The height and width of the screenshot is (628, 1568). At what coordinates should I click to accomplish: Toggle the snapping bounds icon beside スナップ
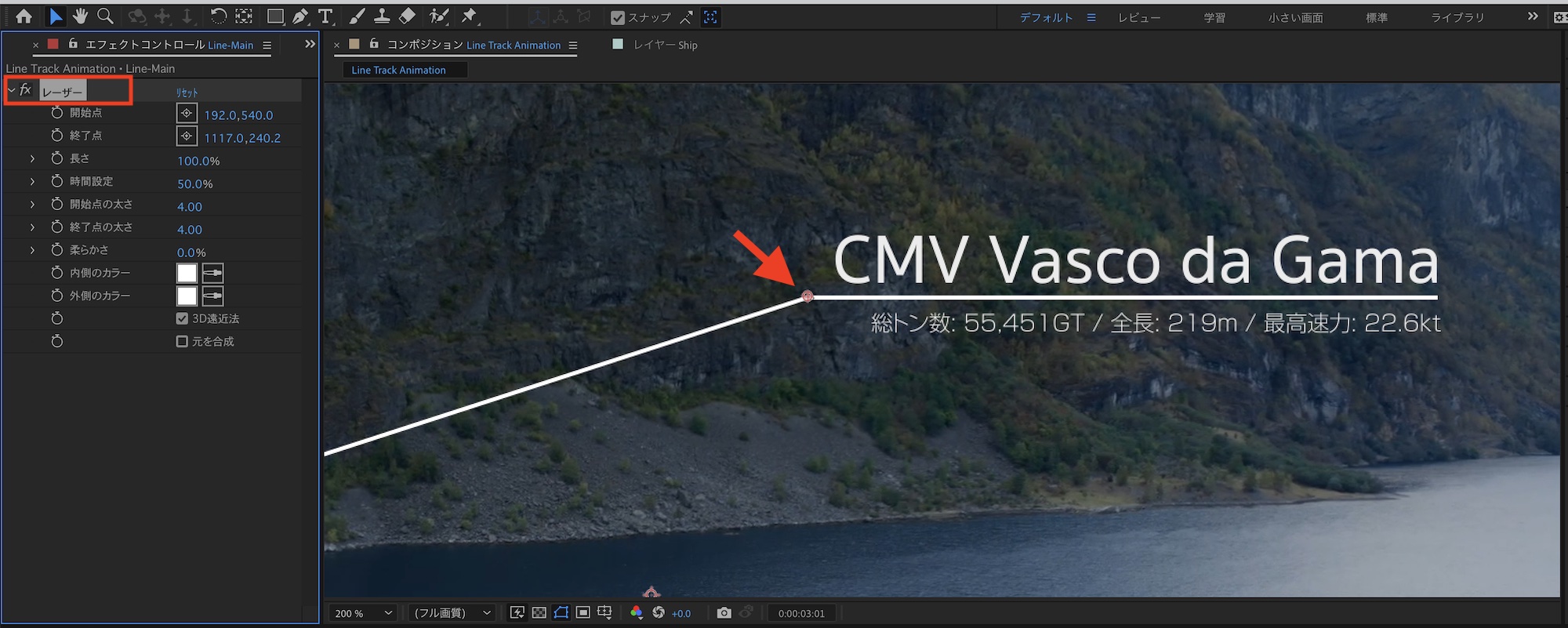coord(710,16)
